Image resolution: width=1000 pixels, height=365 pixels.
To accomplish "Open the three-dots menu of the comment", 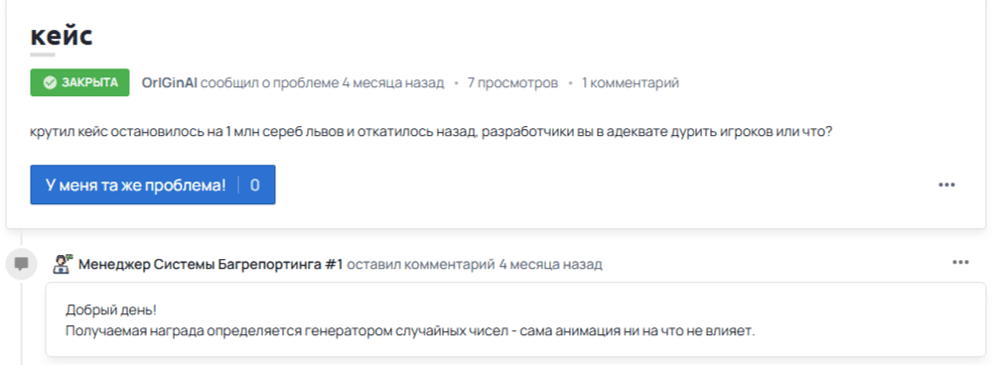I will point(960,262).
